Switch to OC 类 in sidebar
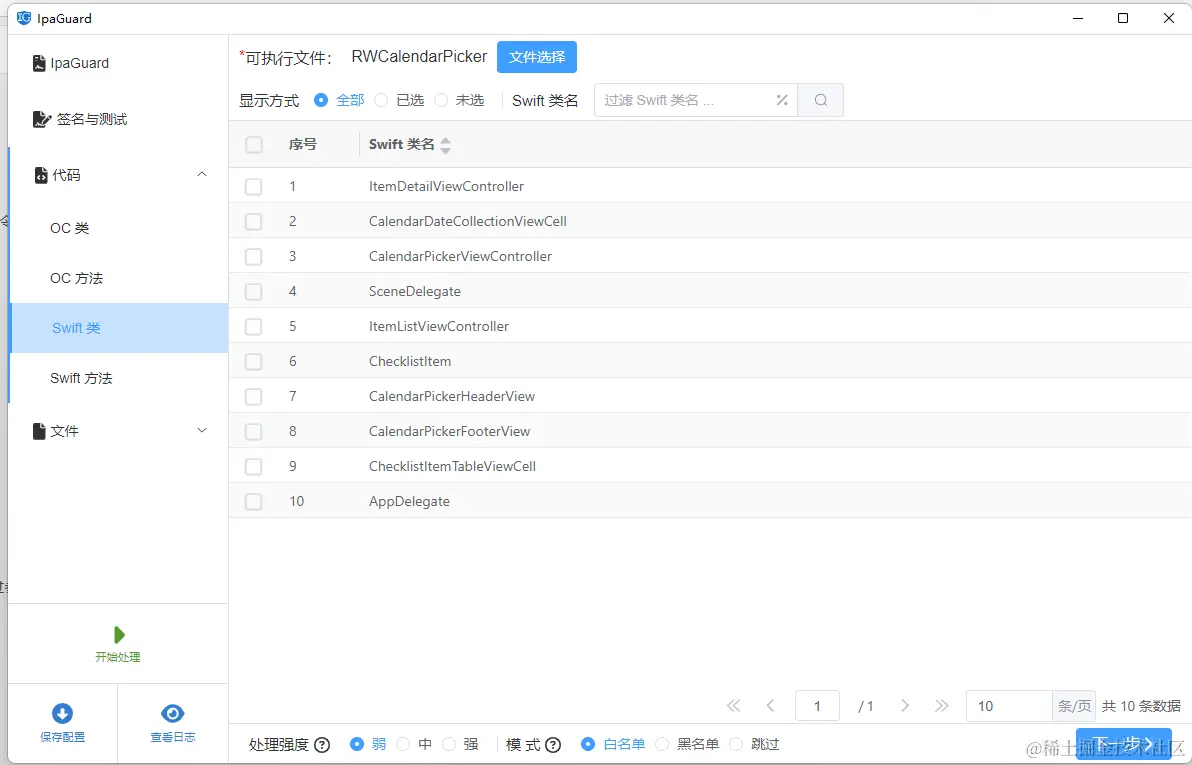The height and width of the screenshot is (765, 1192). tap(68, 228)
